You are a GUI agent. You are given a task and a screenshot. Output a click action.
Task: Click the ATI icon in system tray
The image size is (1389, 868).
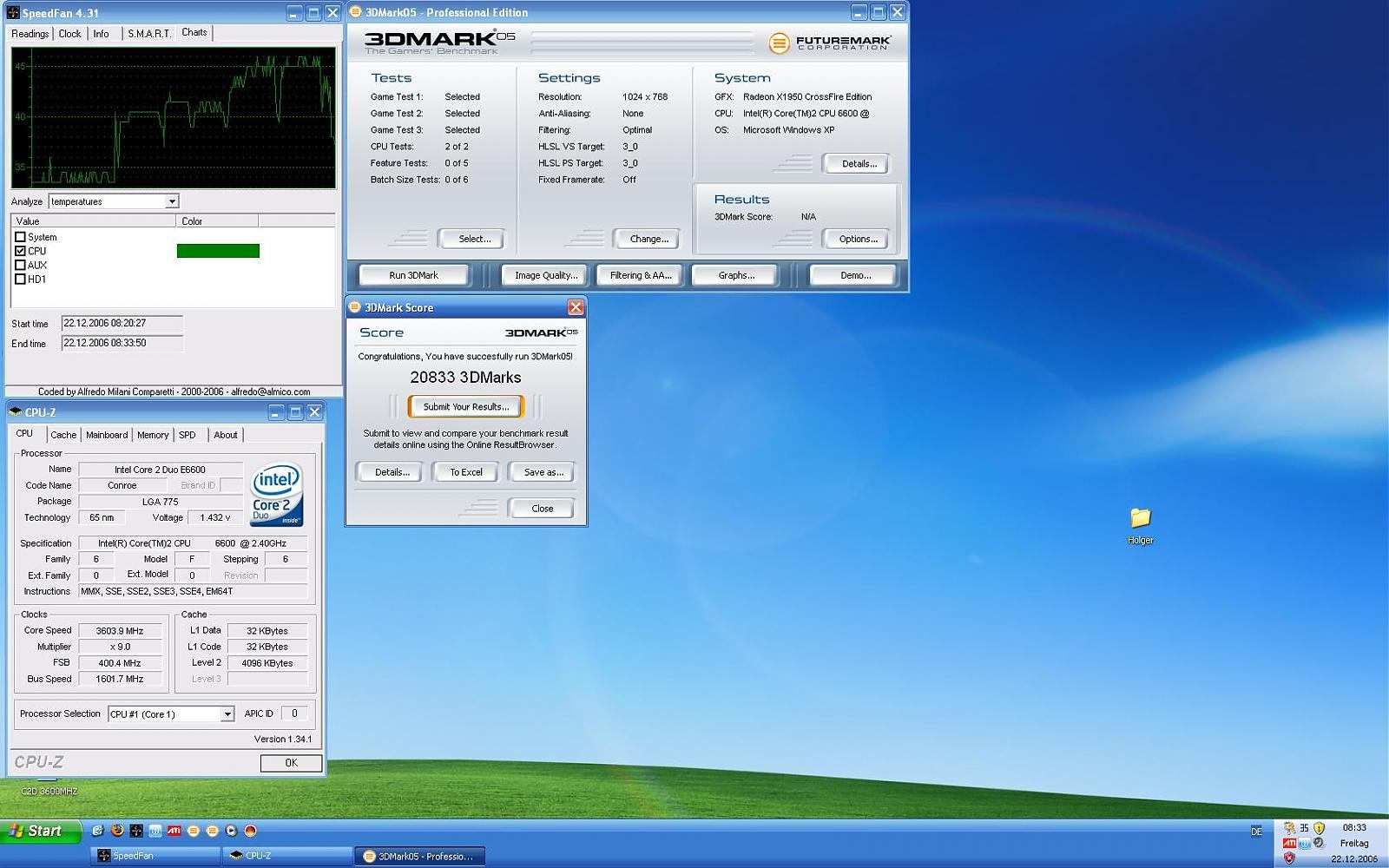pyautogui.click(x=1289, y=843)
